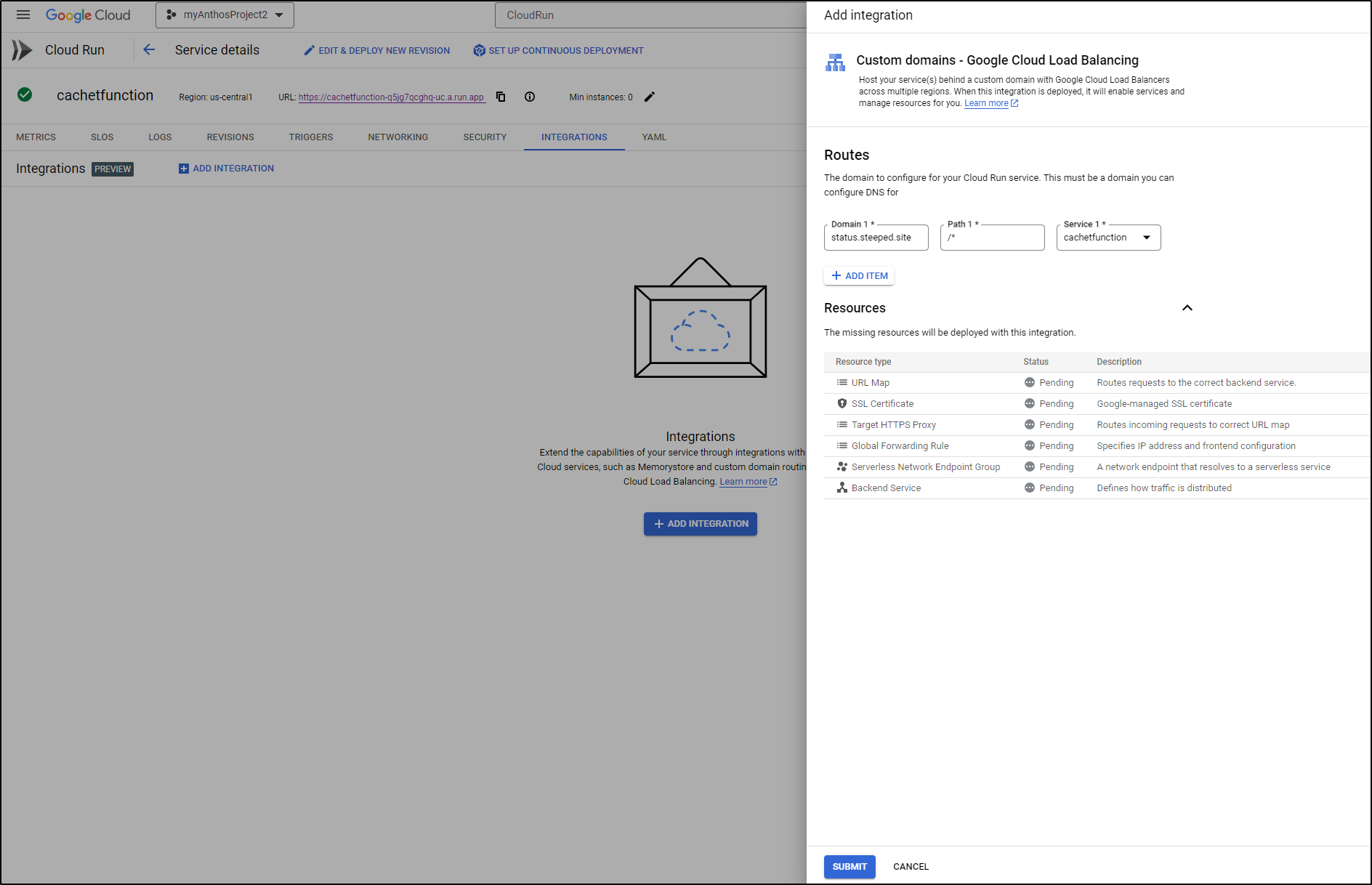Click Pending status icon for SSL Certificate
Screen dimensions: 1372x885
click(1030, 404)
